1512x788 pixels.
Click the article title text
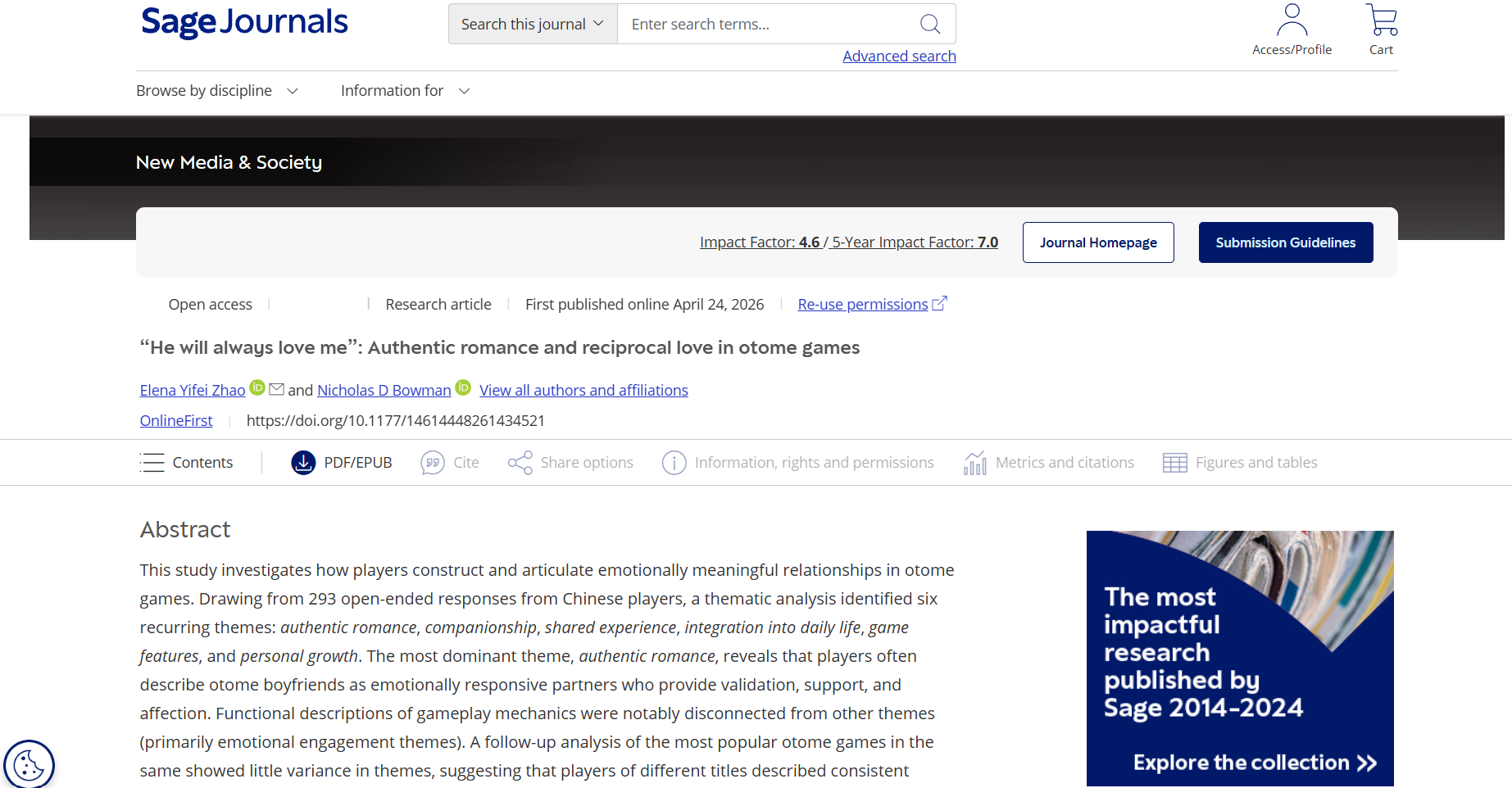[x=500, y=348]
